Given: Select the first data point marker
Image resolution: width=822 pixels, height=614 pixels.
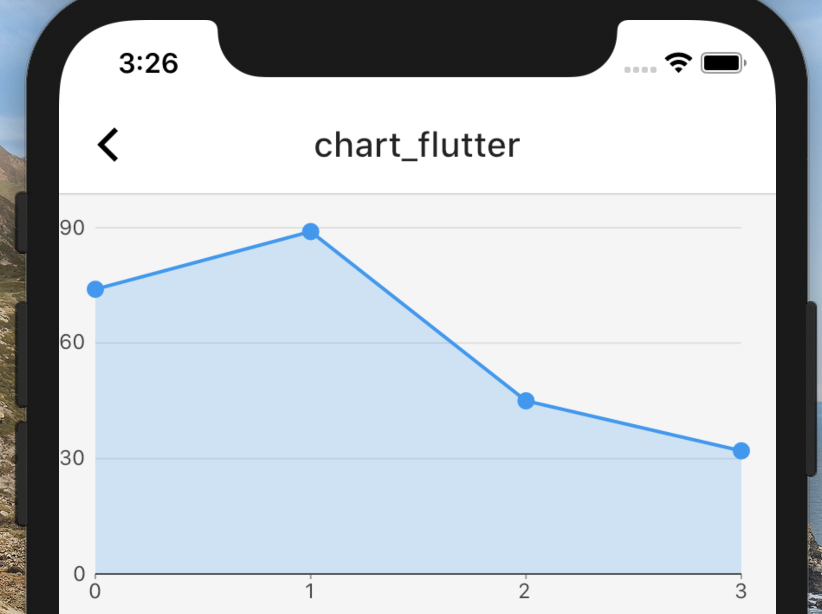Looking at the screenshot, I should point(94,288).
